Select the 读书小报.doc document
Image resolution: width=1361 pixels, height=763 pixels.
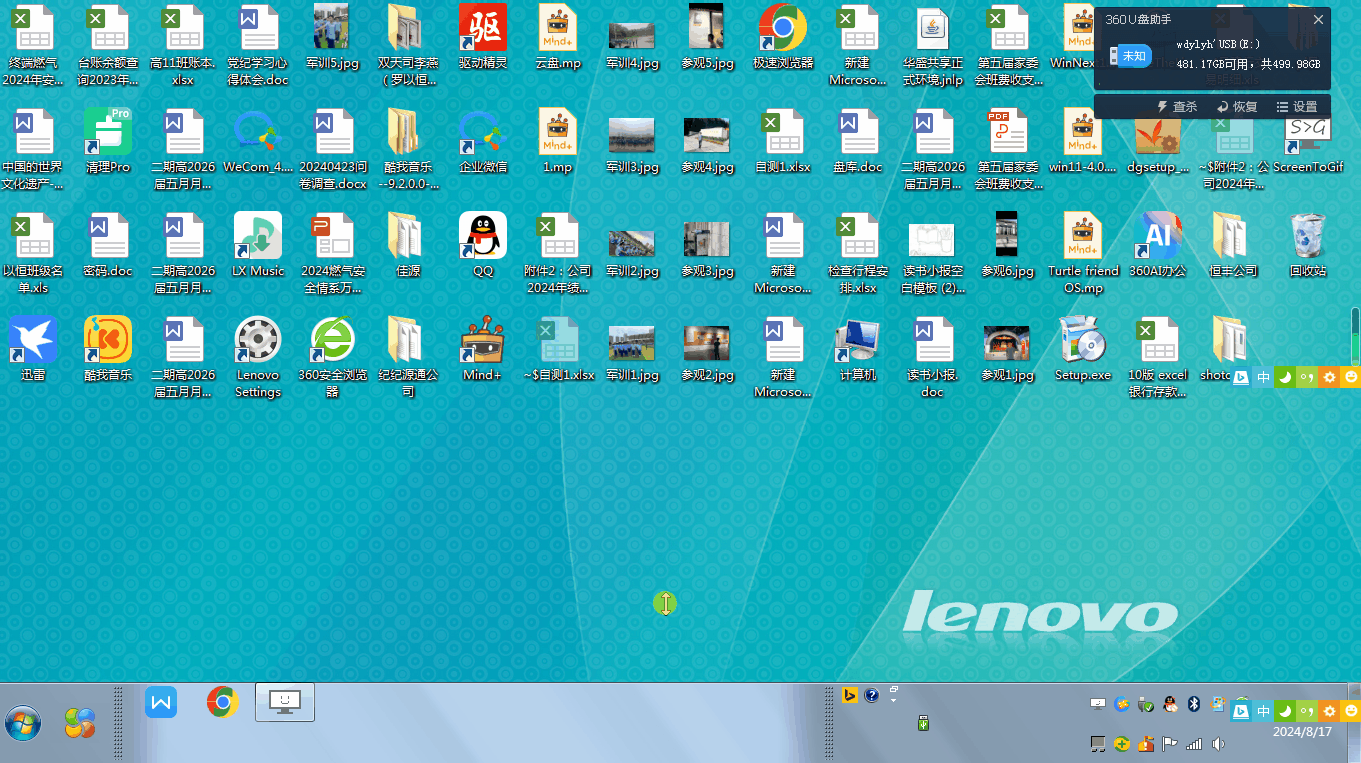coord(932,358)
